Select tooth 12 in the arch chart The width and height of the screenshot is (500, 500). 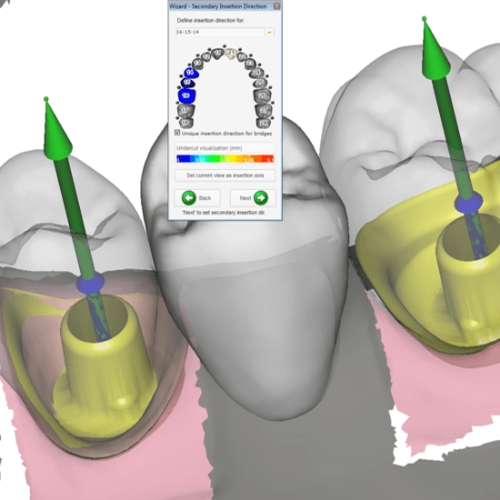[206, 56]
